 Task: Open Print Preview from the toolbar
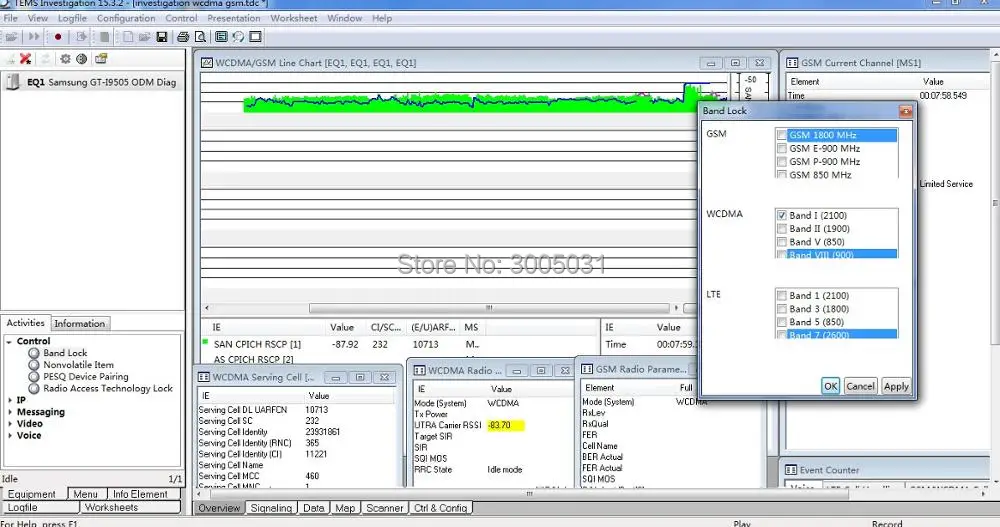pyautogui.click(x=200, y=37)
